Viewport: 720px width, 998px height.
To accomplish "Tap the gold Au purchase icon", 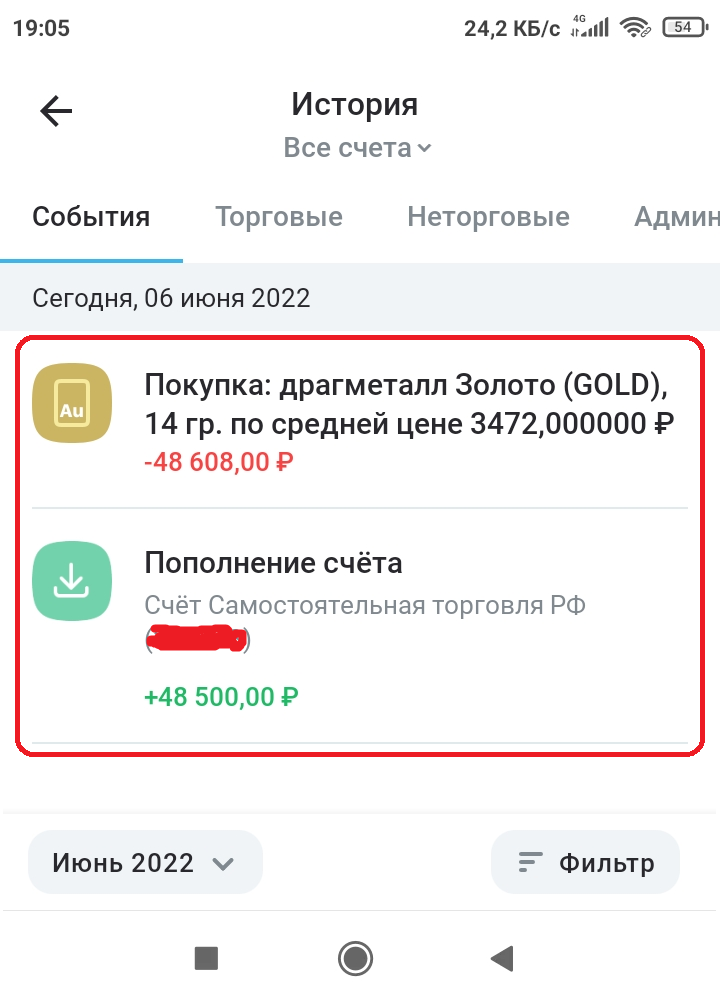I will (x=72, y=404).
